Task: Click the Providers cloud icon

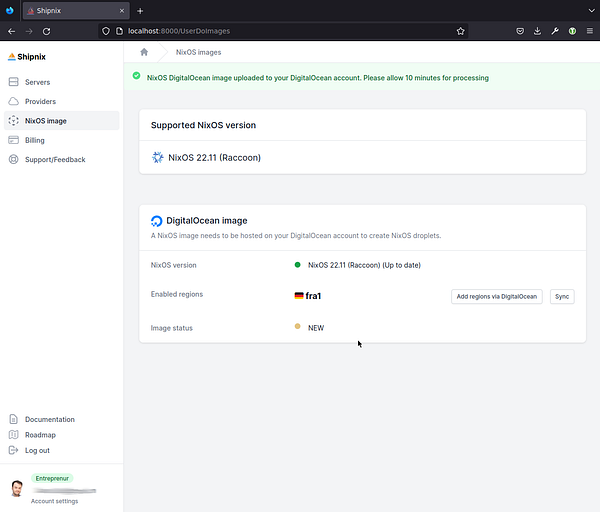Action: pyautogui.click(x=13, y=101)
